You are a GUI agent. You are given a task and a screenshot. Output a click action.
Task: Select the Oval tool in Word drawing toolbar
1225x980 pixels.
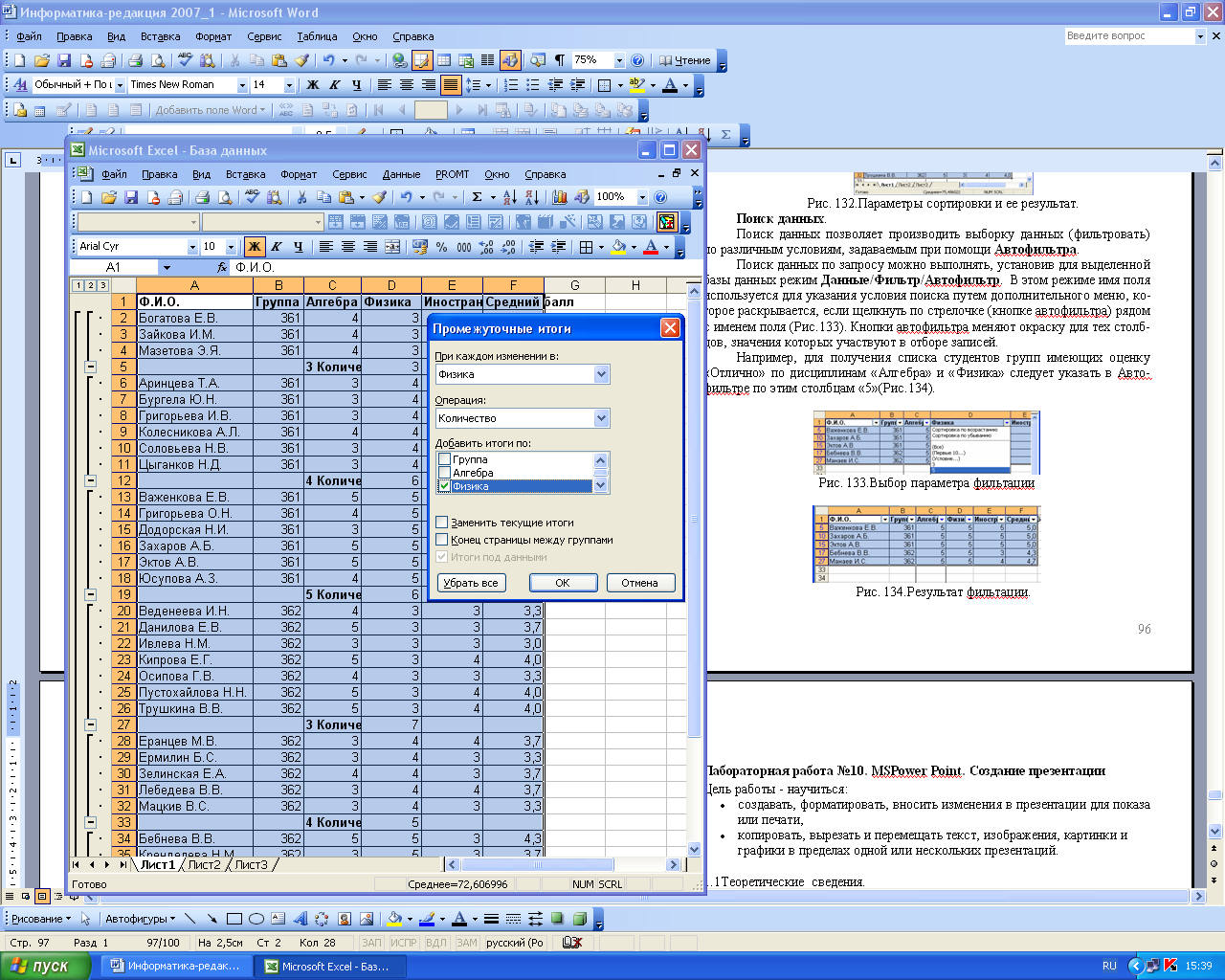(256, 919)
